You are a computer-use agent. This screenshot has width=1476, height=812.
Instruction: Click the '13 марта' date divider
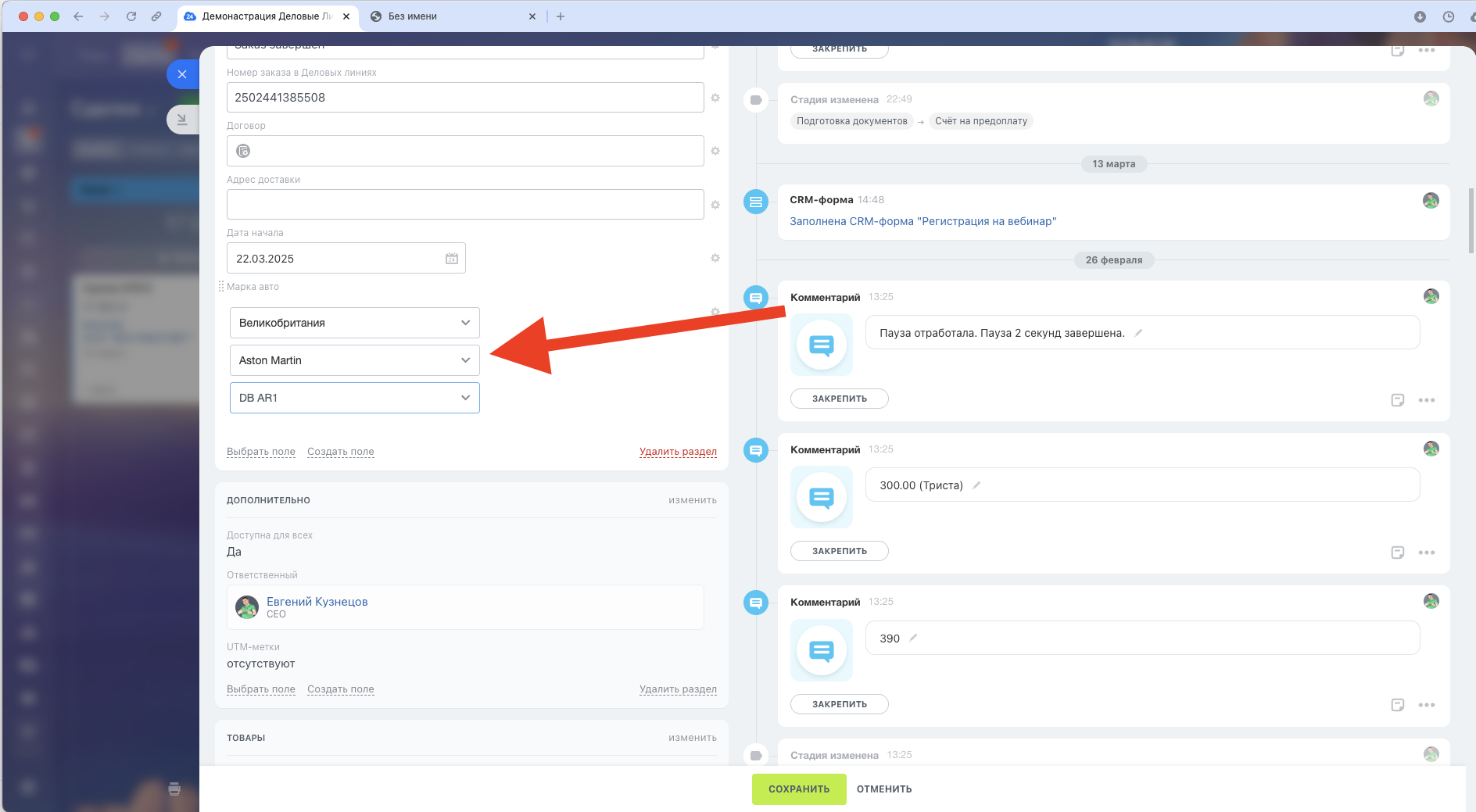[x=1114, y=164]
